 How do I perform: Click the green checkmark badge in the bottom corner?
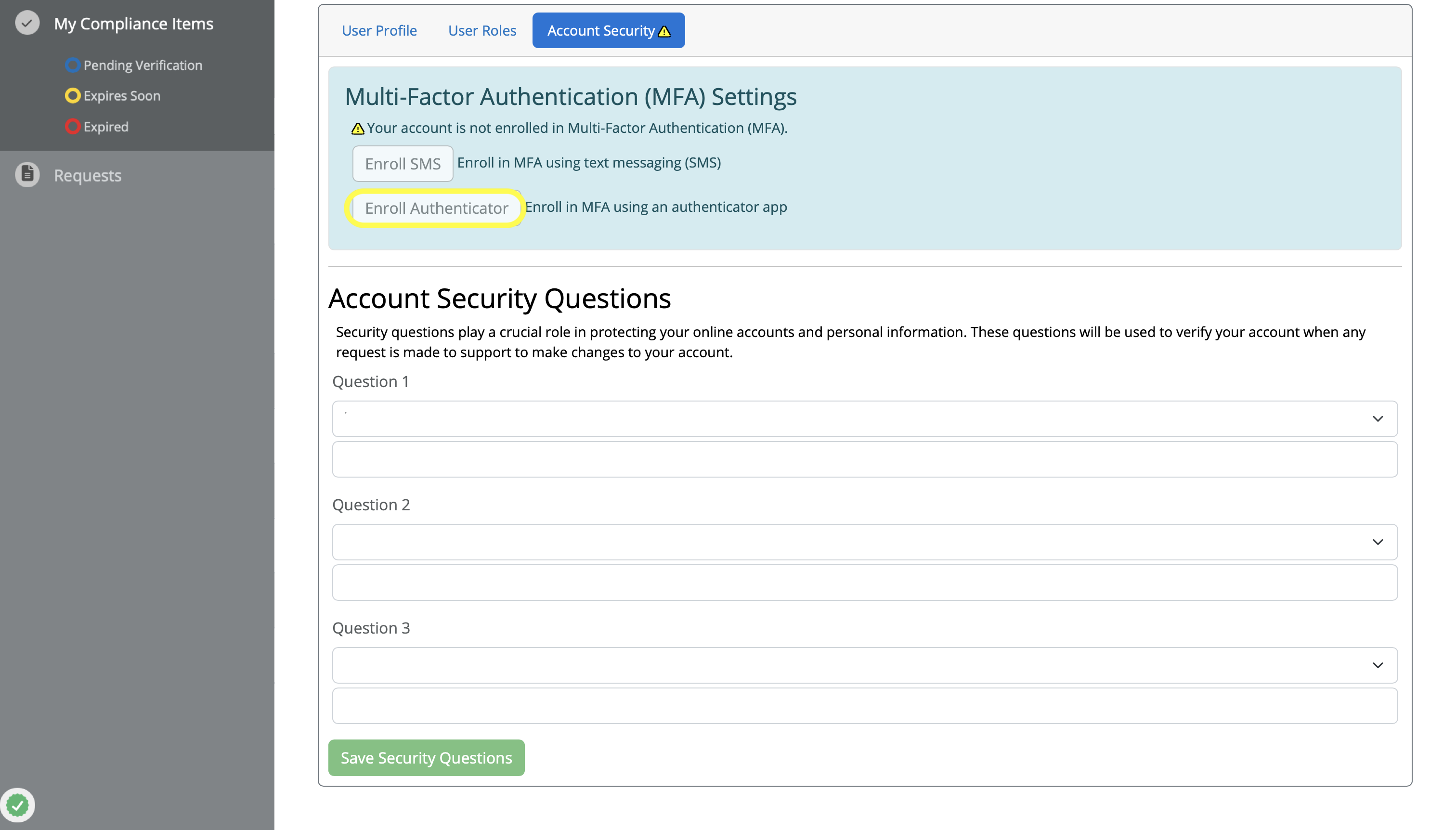point(18,805)
